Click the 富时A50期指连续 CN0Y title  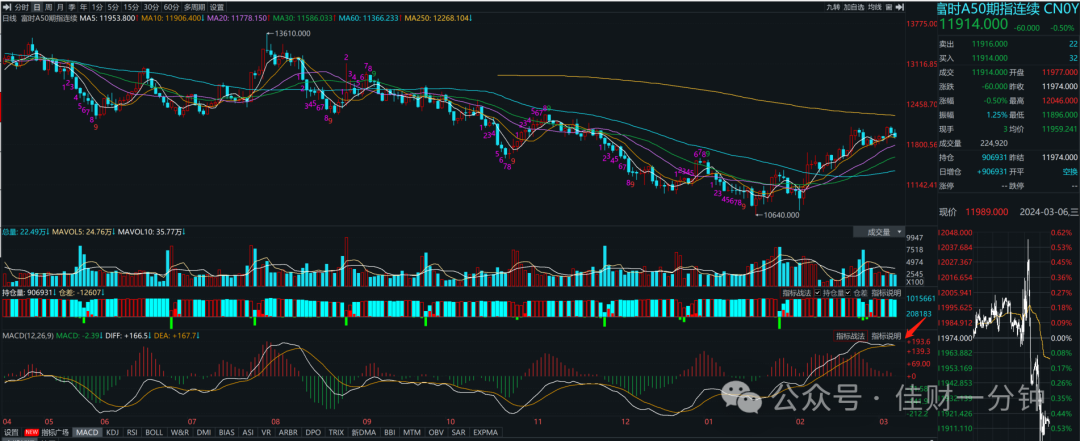click(1008, 8)
